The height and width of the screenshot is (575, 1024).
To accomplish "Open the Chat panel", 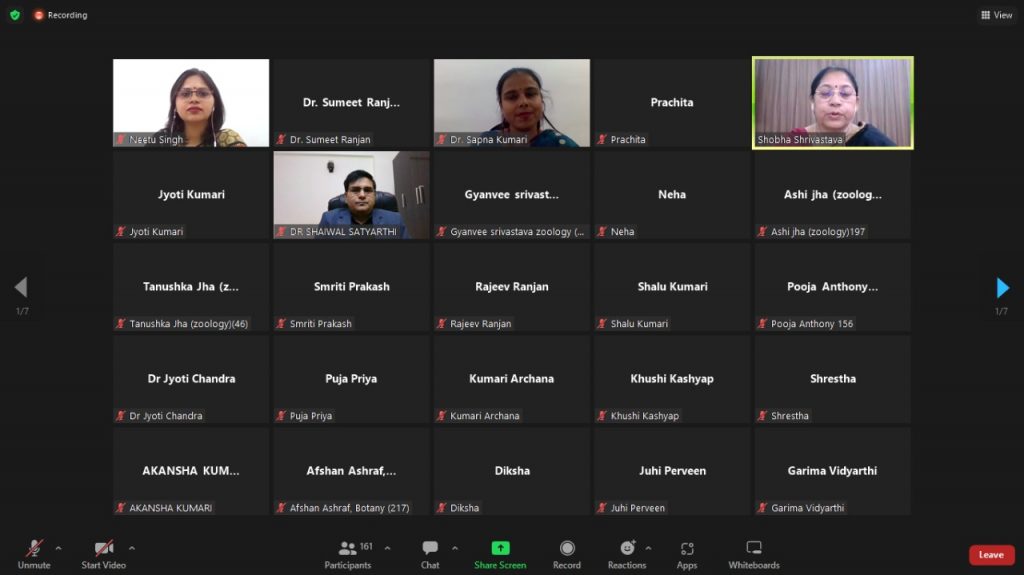I will point(430,554).
